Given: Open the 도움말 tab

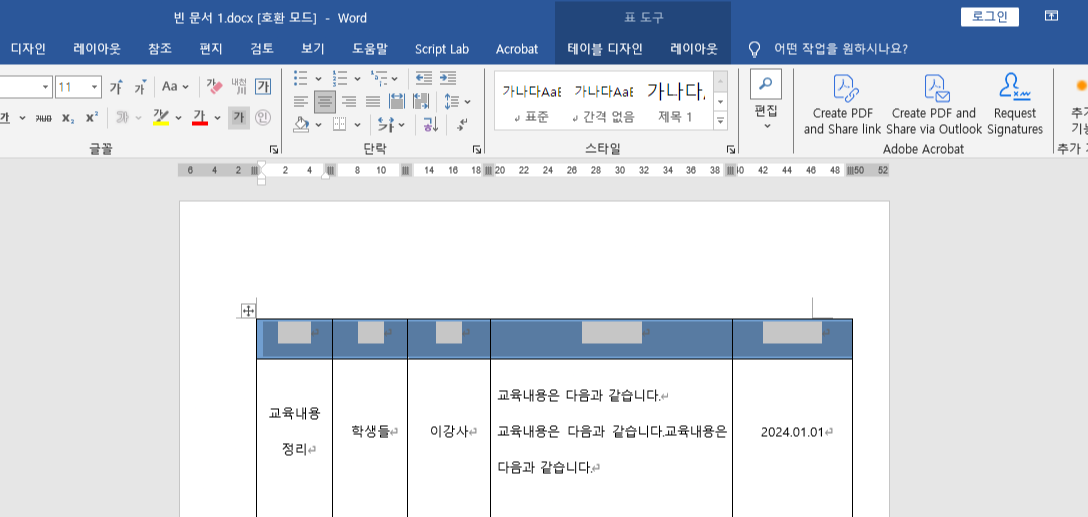Looking at the screenshot, I should pyautogui.click(x=370, y=49).
